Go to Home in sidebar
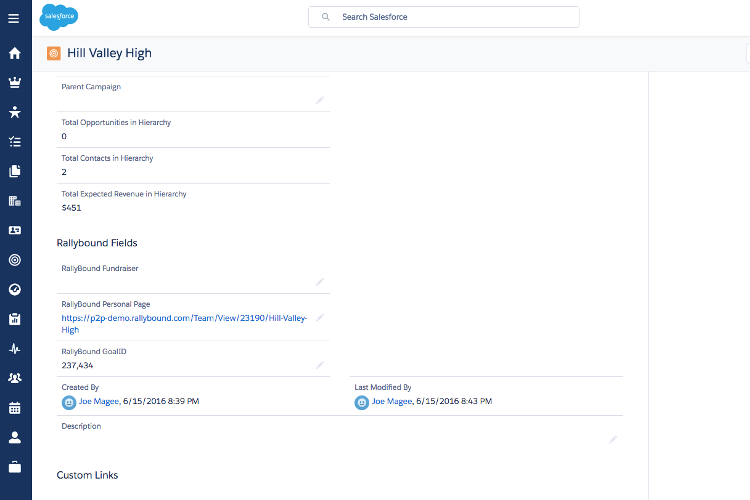The image size is (750, 500). click(15, 54)
